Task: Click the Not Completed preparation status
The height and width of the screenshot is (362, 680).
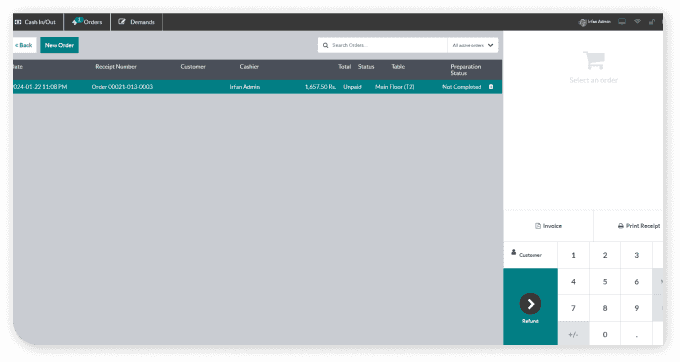Action: click(x=461, y=87)
